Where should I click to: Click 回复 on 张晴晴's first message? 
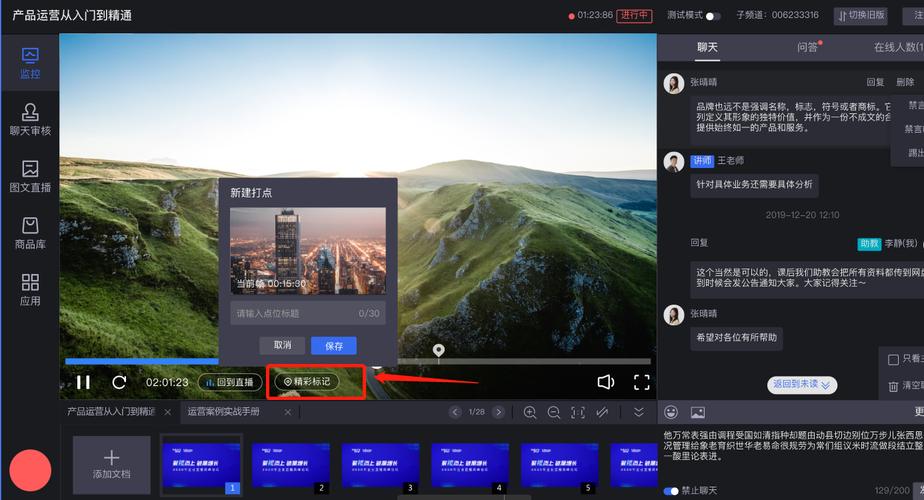(875, 82)
